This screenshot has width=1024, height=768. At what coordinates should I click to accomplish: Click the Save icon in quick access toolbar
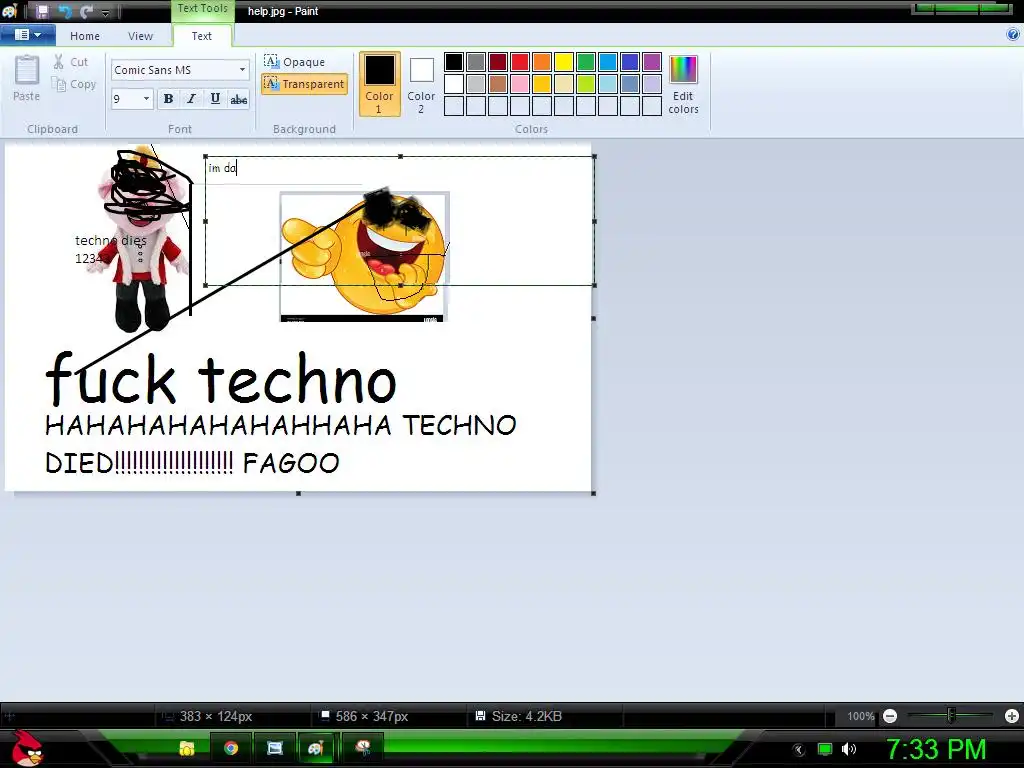(42, 11)
